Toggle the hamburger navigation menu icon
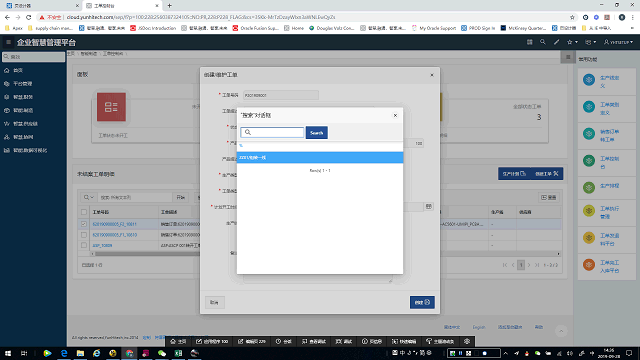Screen dimensions: 640x360 pyautogui.click(x=8, y=42)
